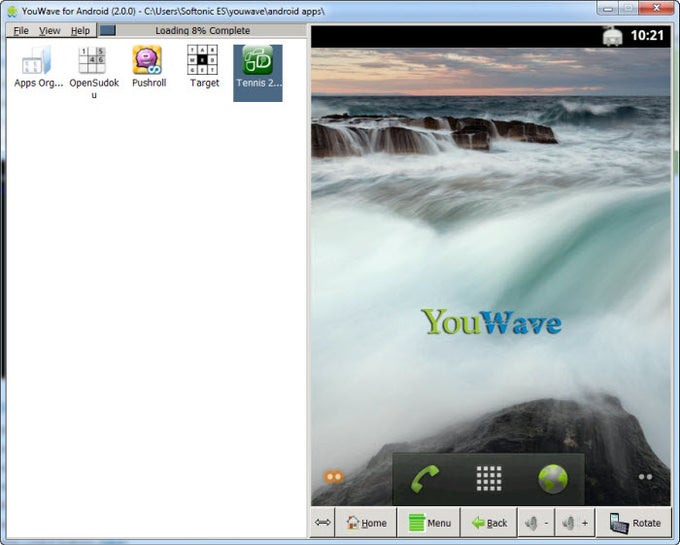Click the Home button
This screenshot has height=545, width=680.
[x=366, y=523]
